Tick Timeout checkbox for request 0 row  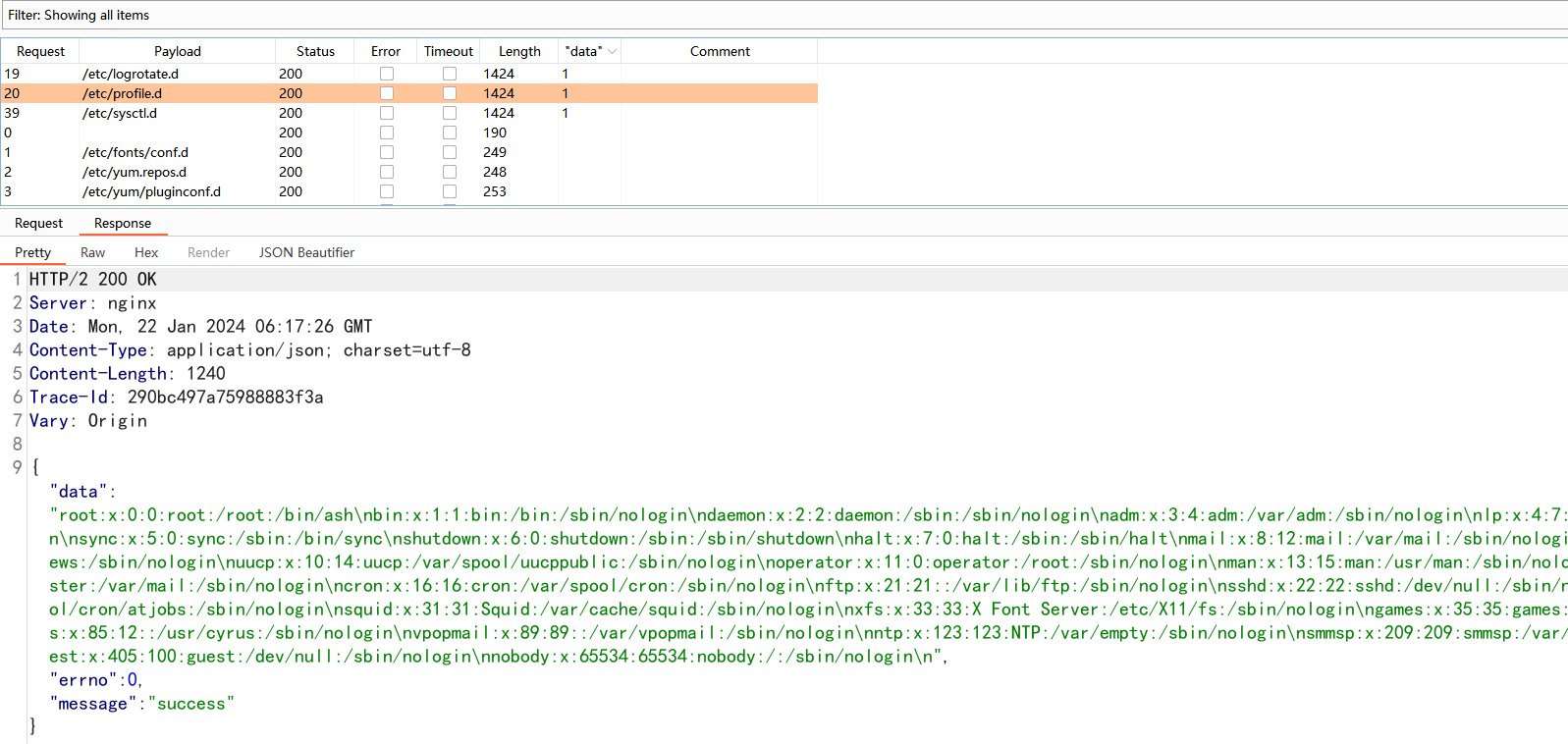[450, 133]
